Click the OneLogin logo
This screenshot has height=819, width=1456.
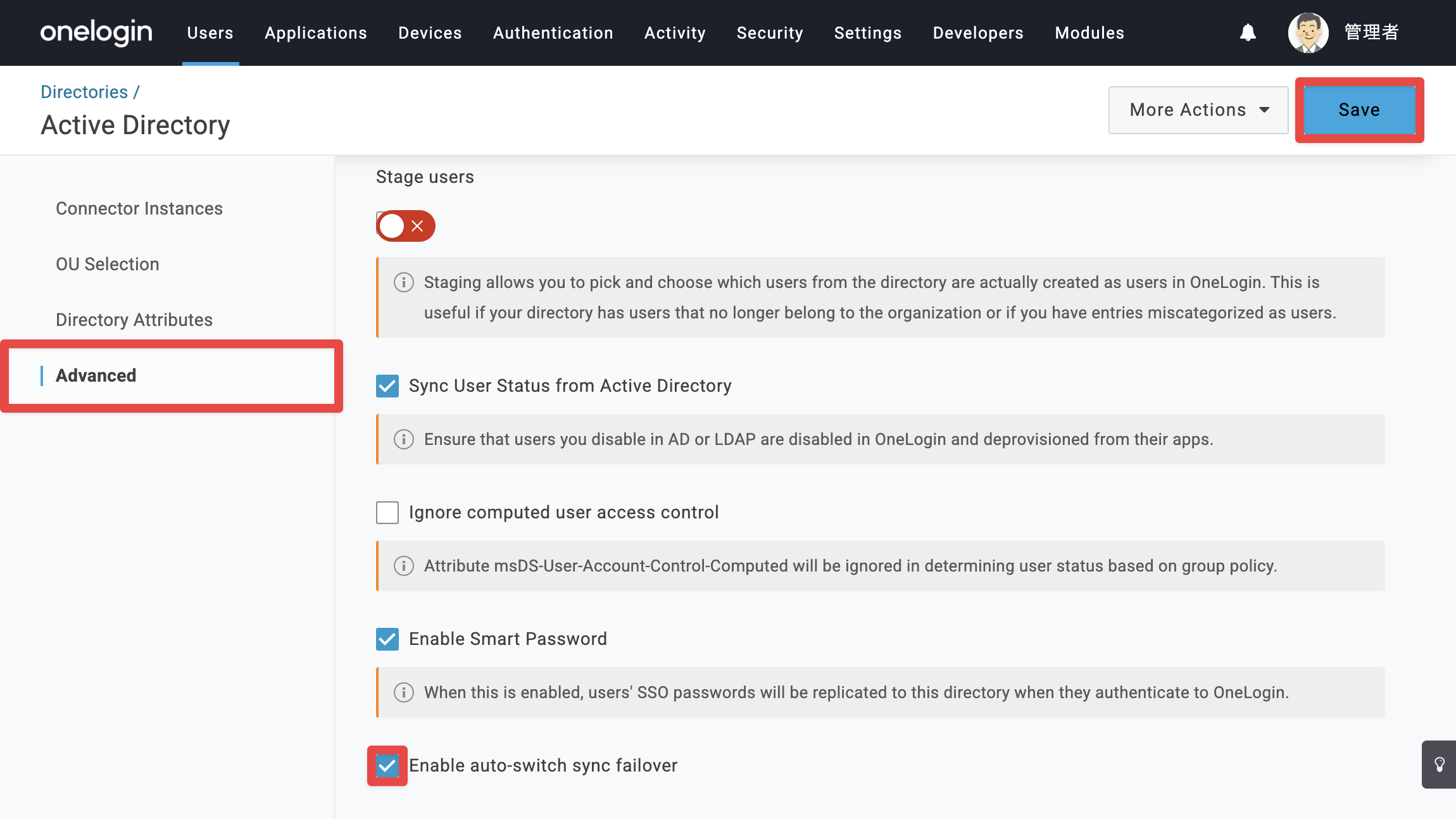coord(96,32)
